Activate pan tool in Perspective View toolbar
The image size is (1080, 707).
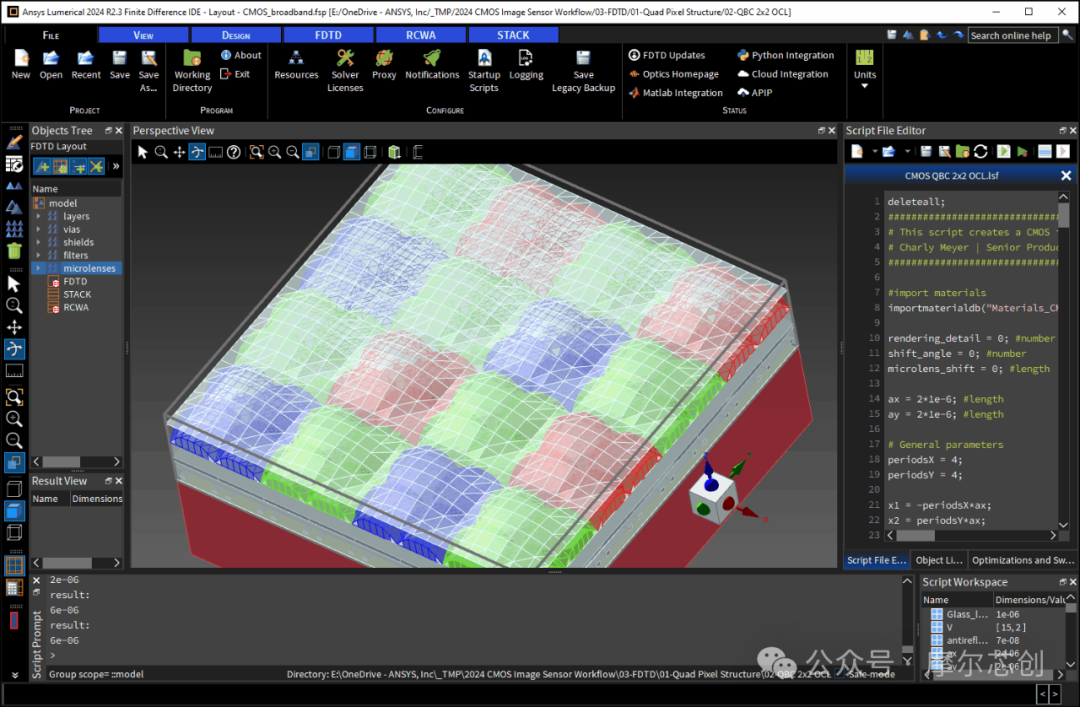tap(179, 152)
